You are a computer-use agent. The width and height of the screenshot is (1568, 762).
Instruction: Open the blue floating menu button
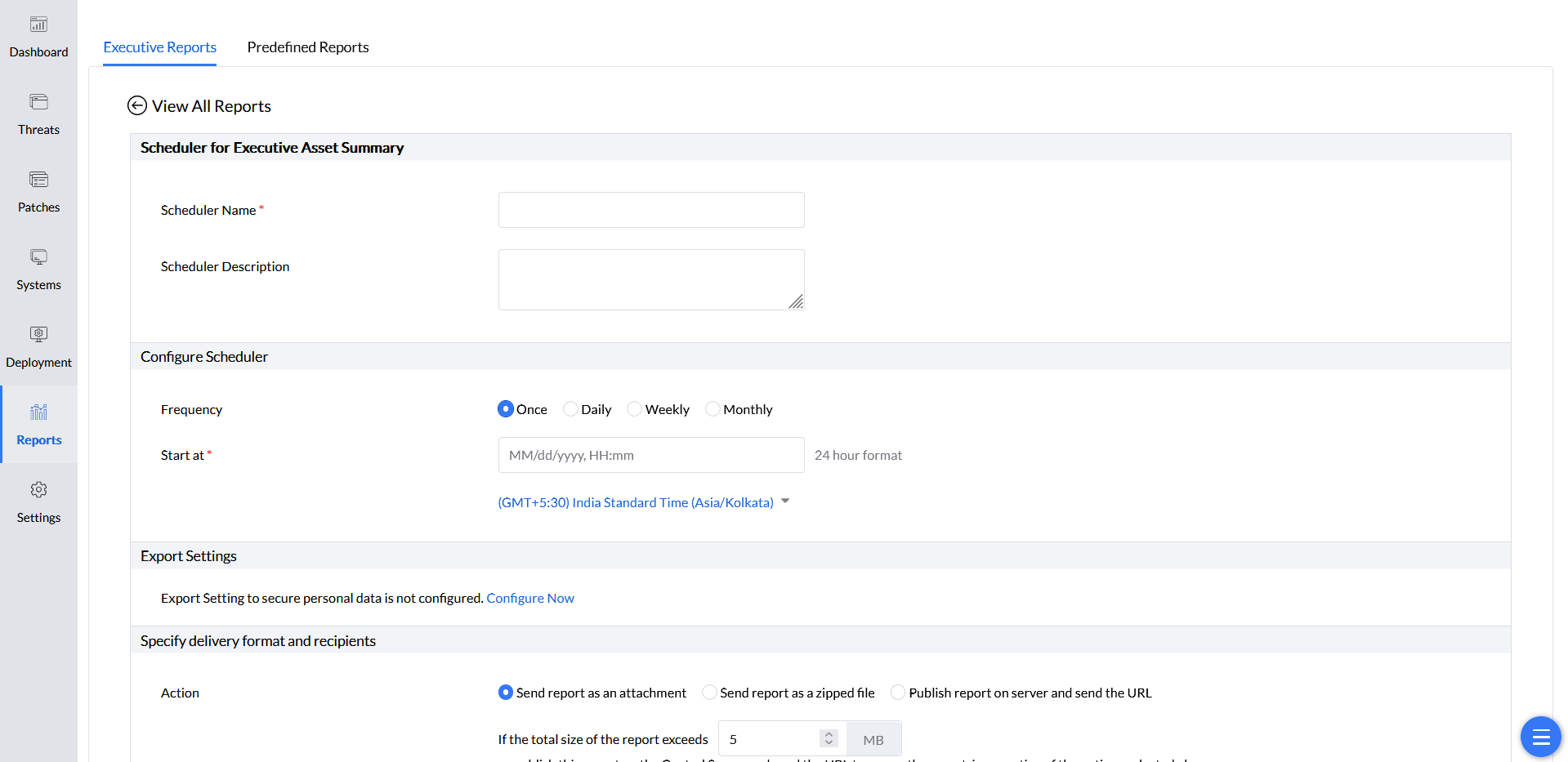(x=1540, y=737)
